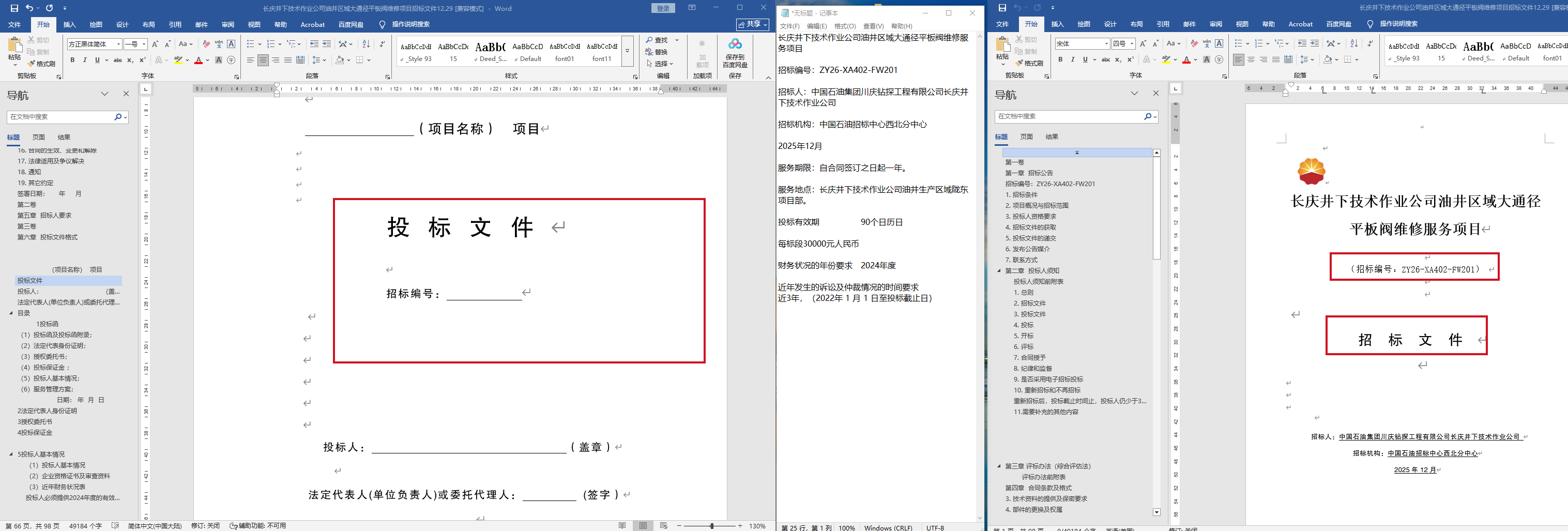Undo the last action in left Word window
Viewport: 1568px width, 531px height.
tap(28, 8)
